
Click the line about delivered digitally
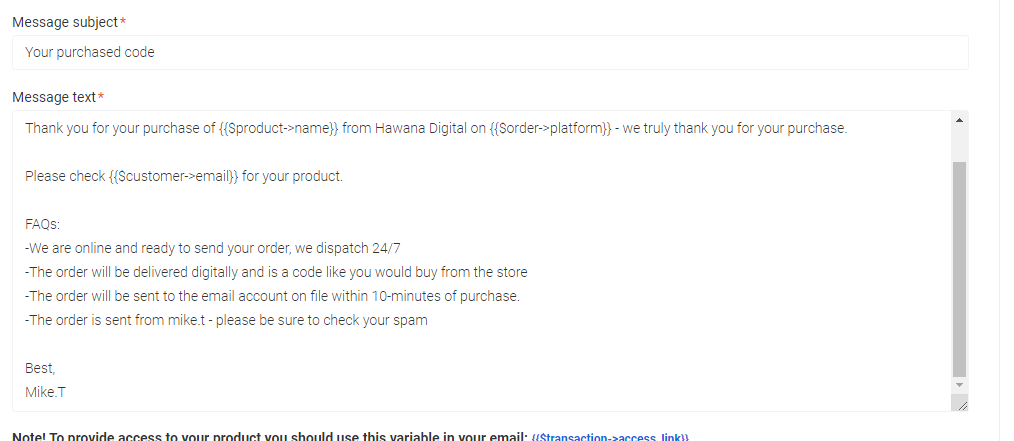pos(276,272)
